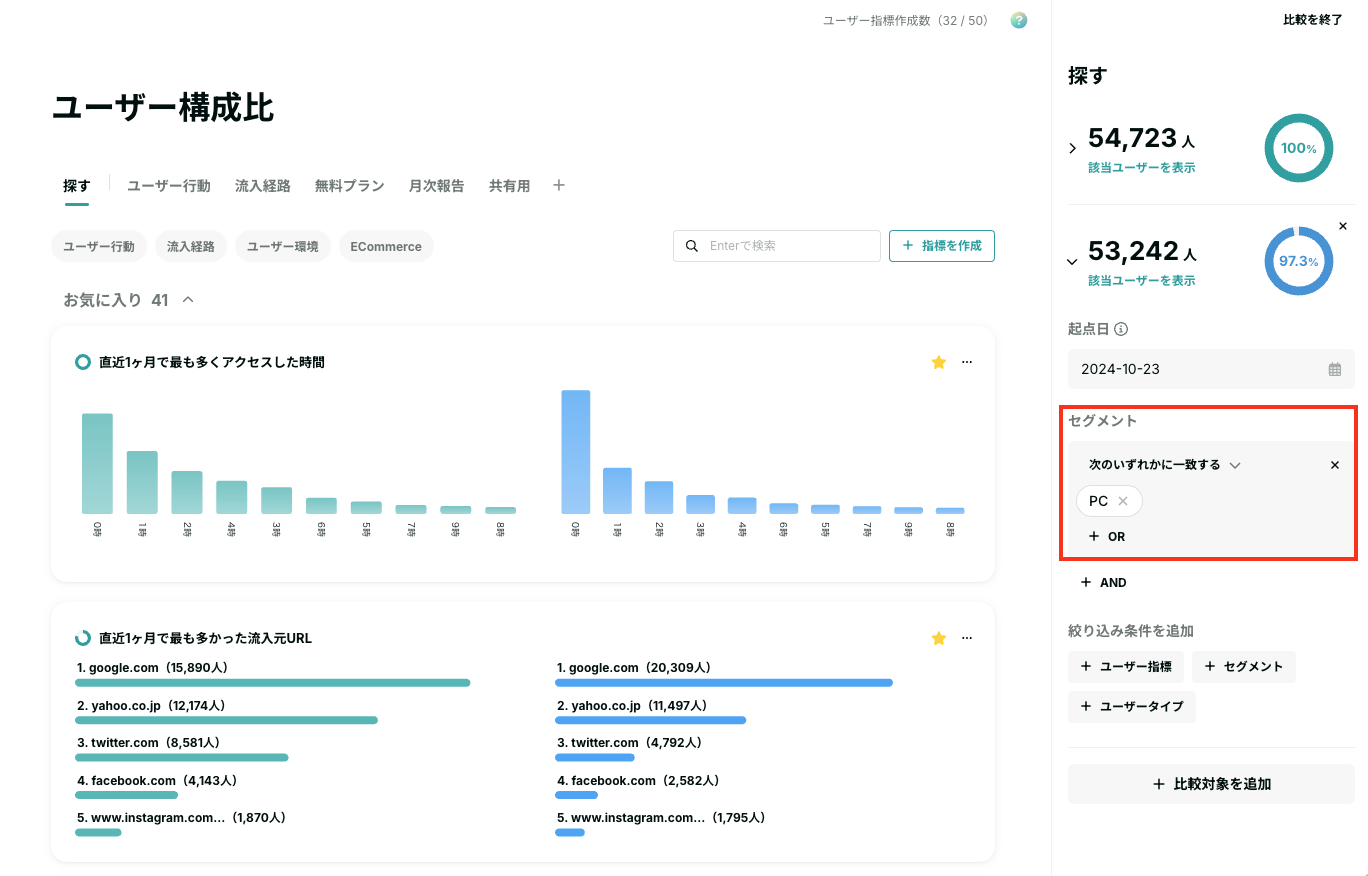Open the 次のいずれかに一致する dropdown

coord(1165,465)
